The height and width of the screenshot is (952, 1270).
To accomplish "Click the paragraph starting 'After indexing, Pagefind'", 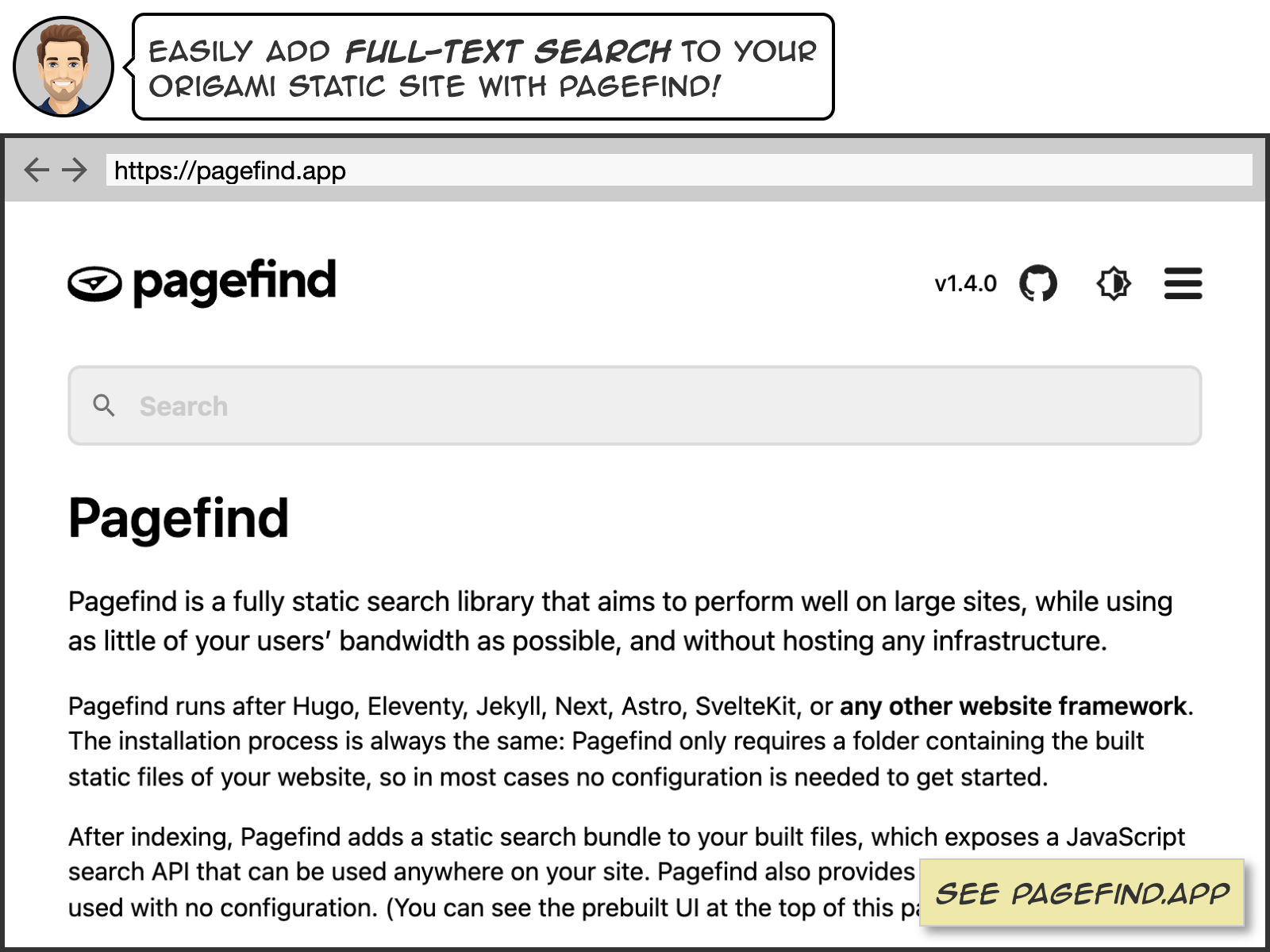I will (492, 872).
